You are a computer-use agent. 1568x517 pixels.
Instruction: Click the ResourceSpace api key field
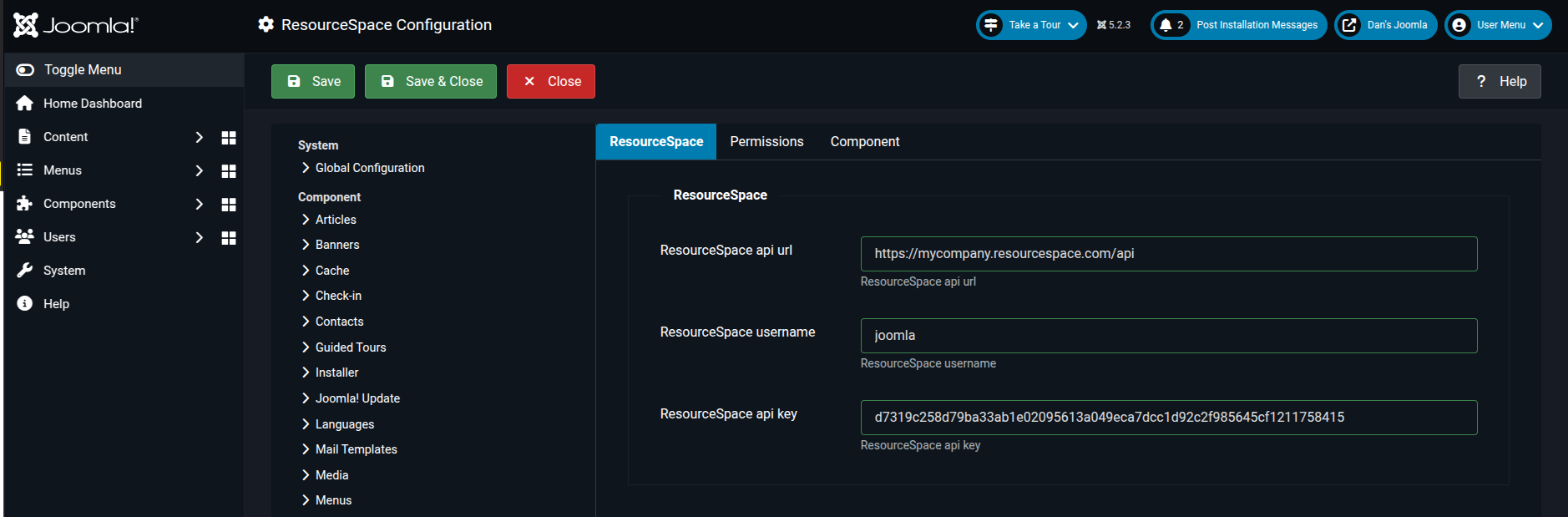(x=1169, y=418)
